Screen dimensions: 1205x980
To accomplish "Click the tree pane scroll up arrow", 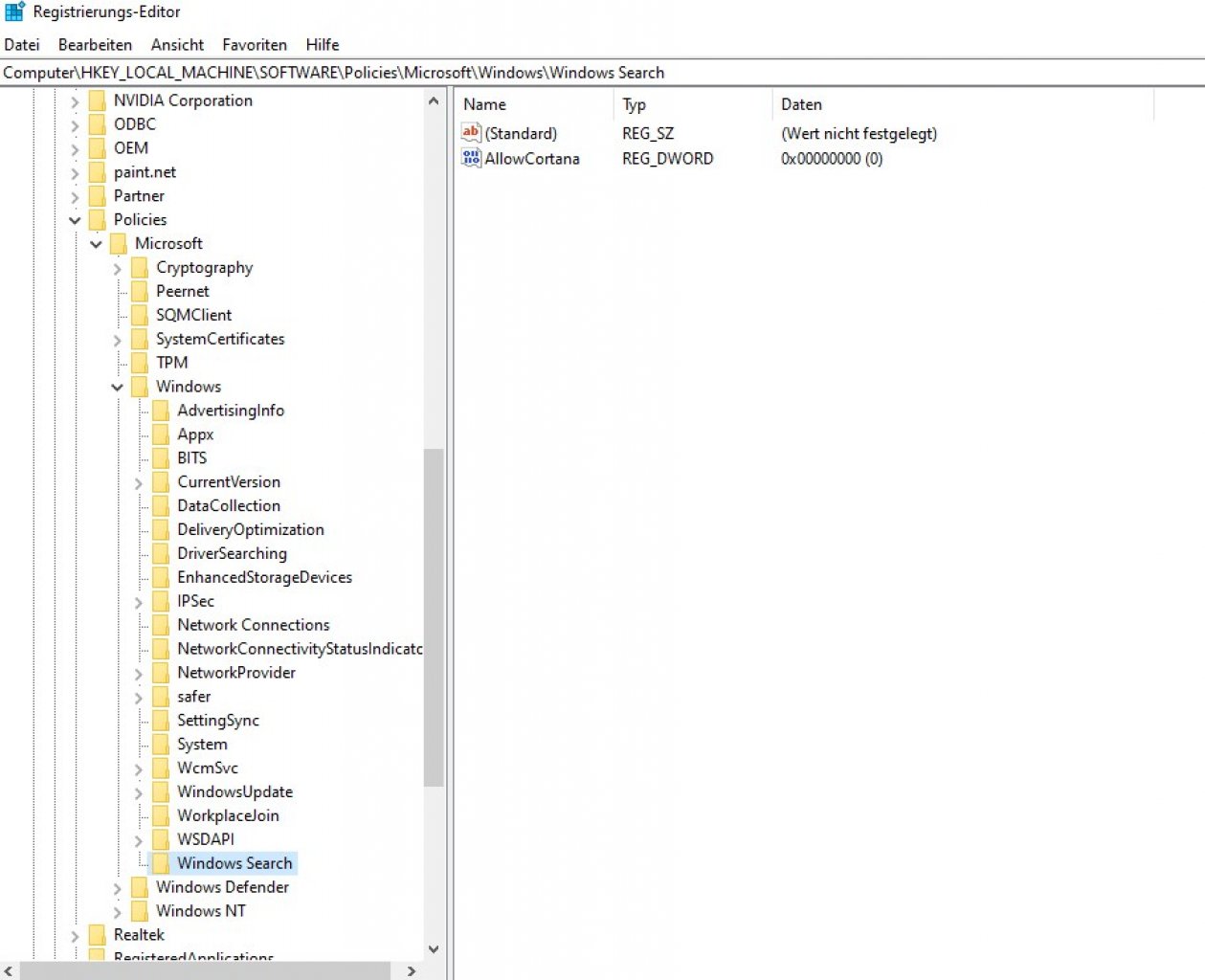I will [x=434, y=100].
